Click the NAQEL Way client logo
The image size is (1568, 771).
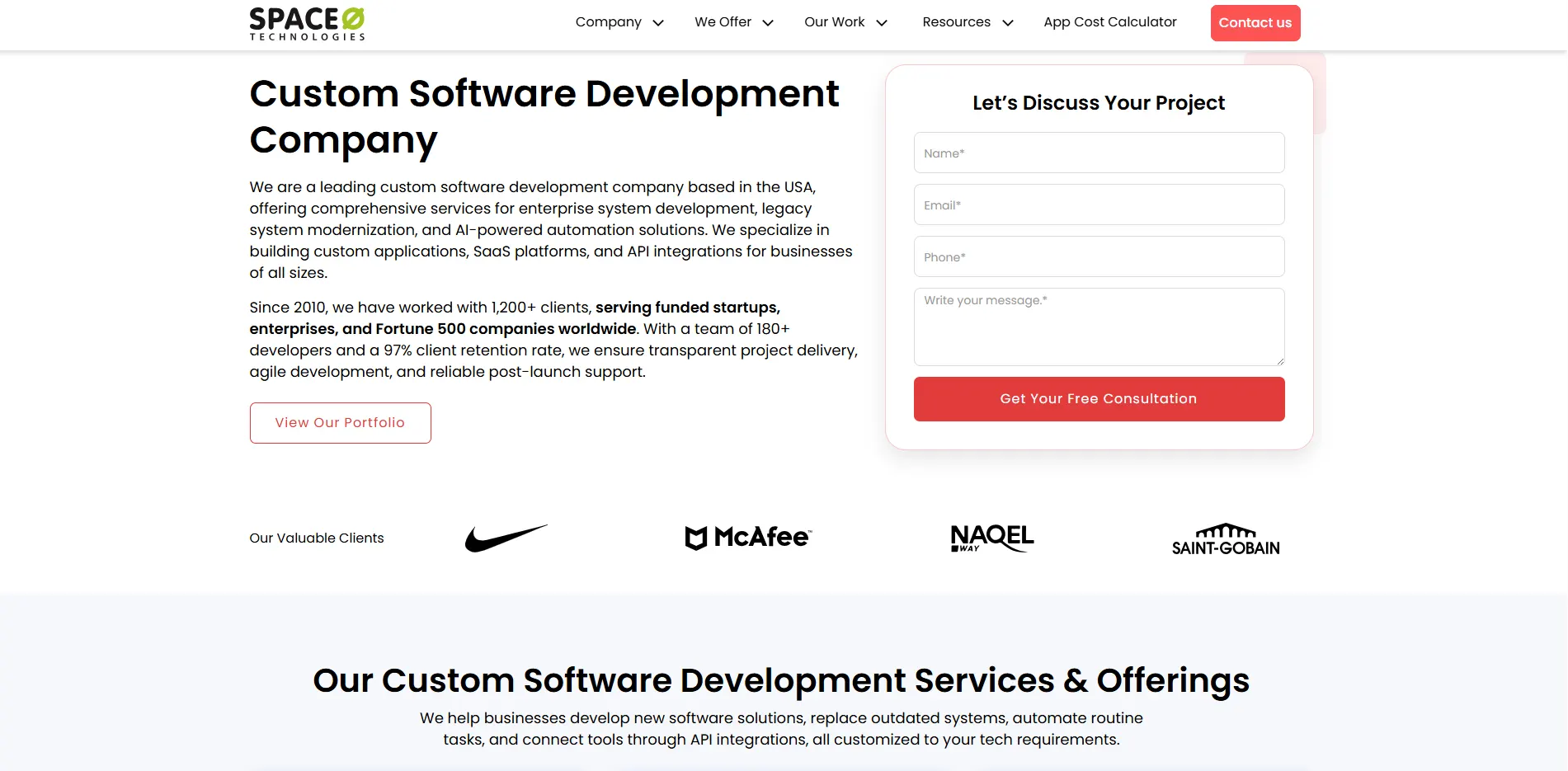click(x=991, y=538)
